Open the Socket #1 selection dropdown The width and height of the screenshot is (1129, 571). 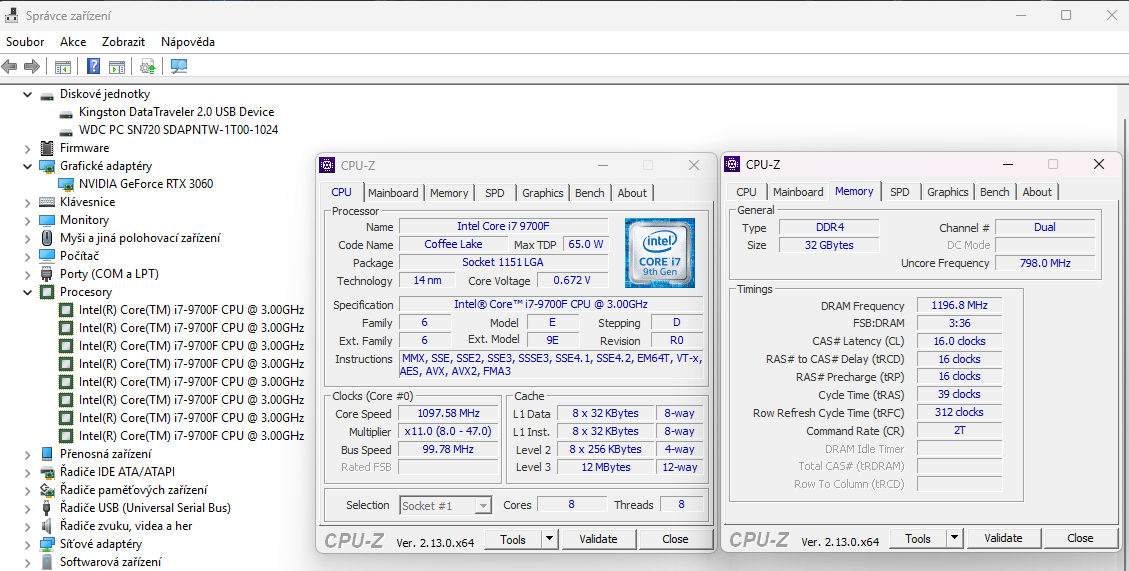click(483, 506)
